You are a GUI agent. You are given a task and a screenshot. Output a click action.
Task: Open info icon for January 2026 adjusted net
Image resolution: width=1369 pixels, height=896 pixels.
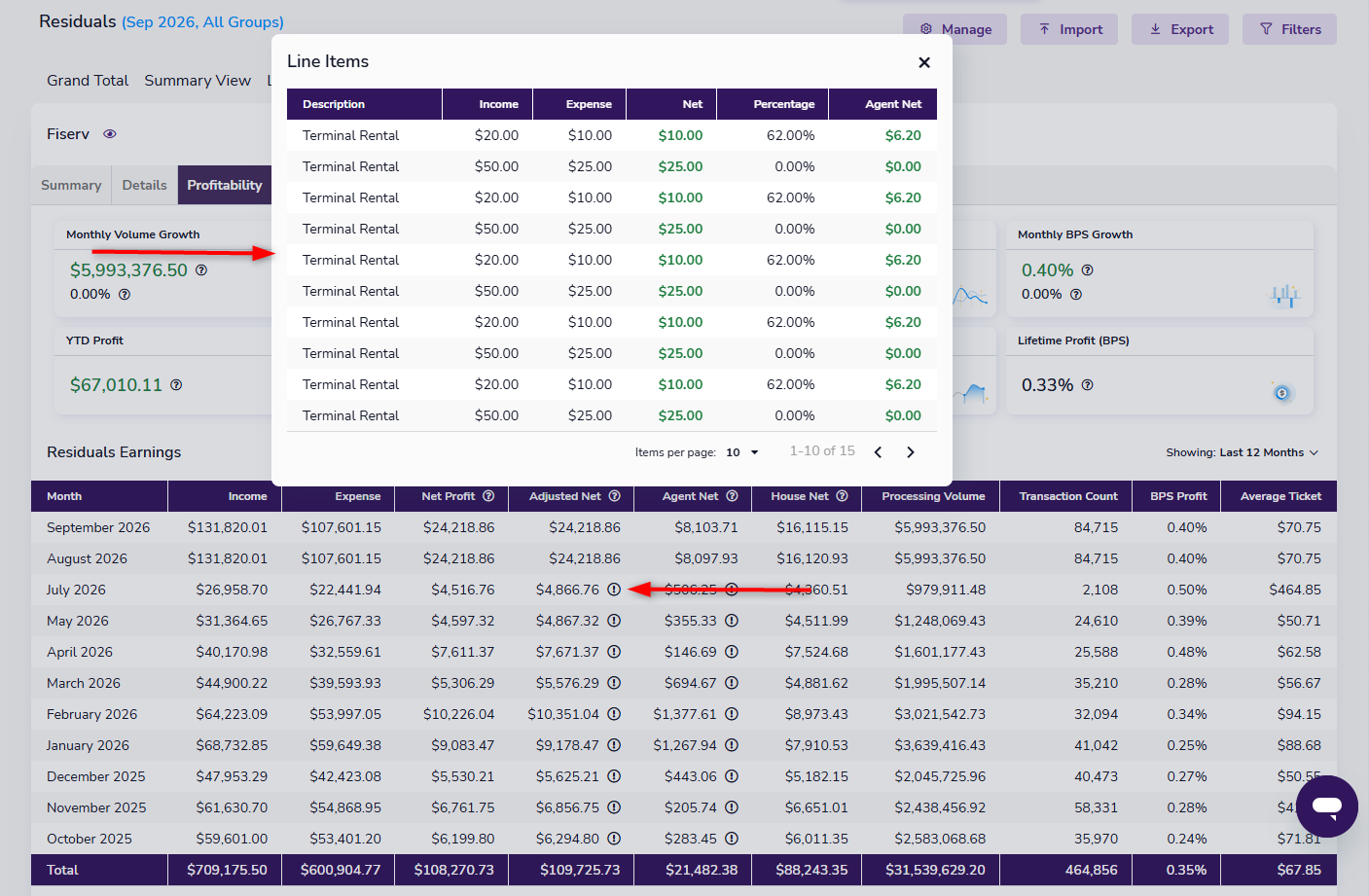click(x=614, y=745)
